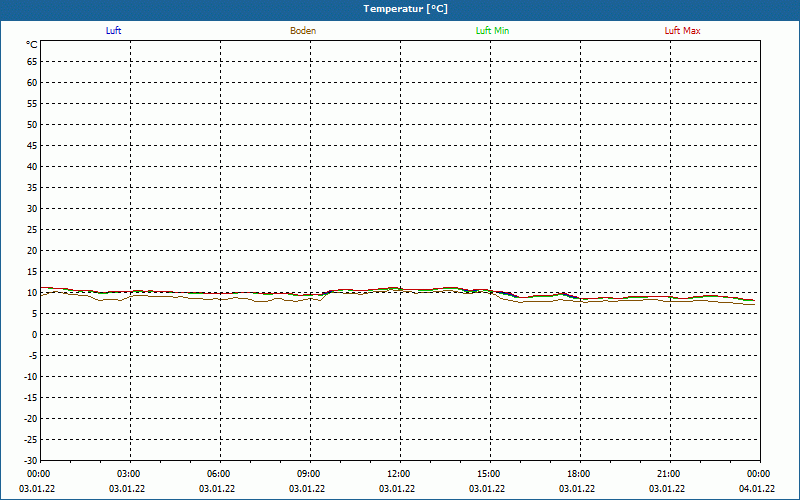Click the -20 value on the y-axis
The width and height of the screenshot is (800, 500).
pos(31,419)
